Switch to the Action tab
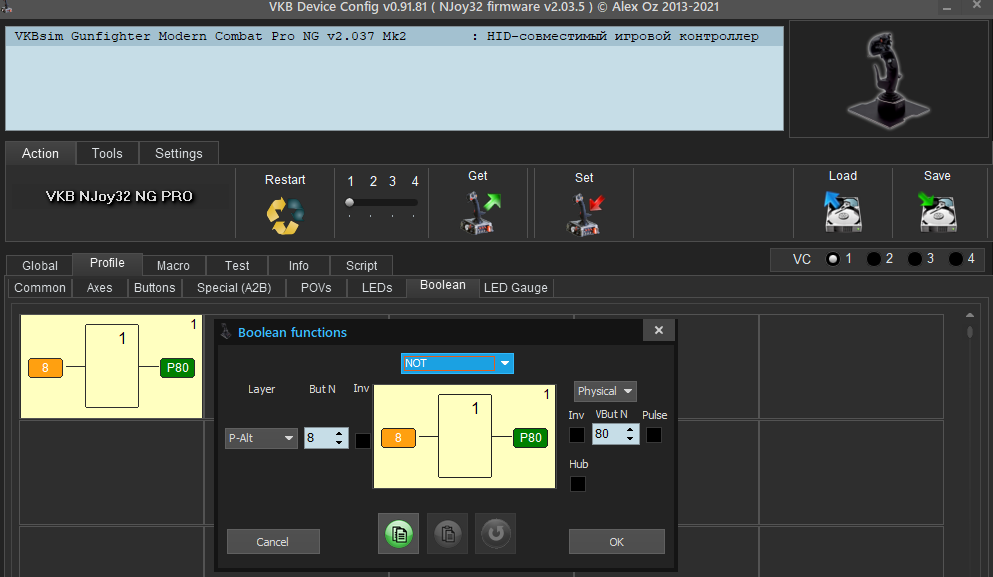Screen dimensions: 993x577 pos(41,153)
